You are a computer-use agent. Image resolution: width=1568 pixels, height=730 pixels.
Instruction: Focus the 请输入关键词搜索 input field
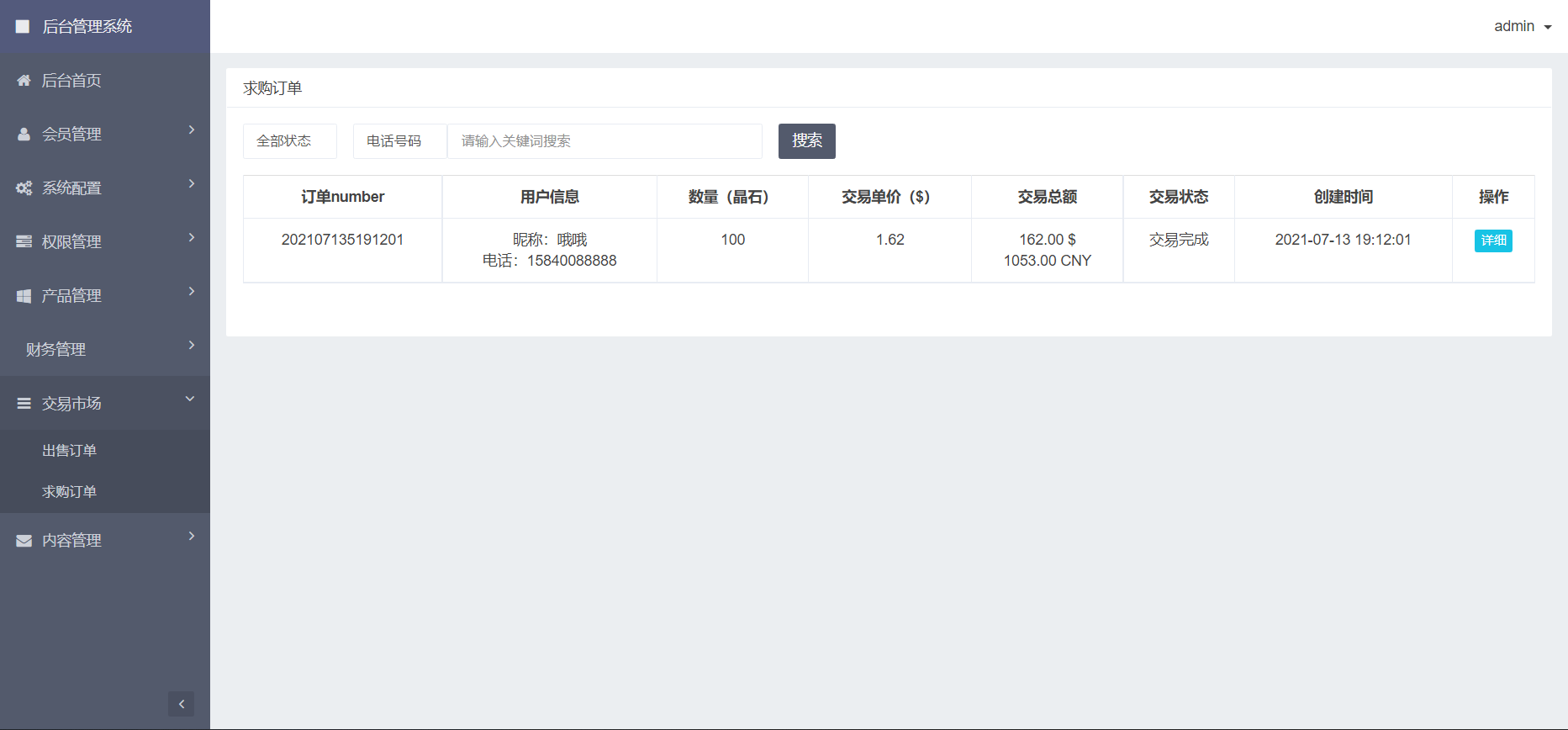pyautogui.click(x=604, y=141)
